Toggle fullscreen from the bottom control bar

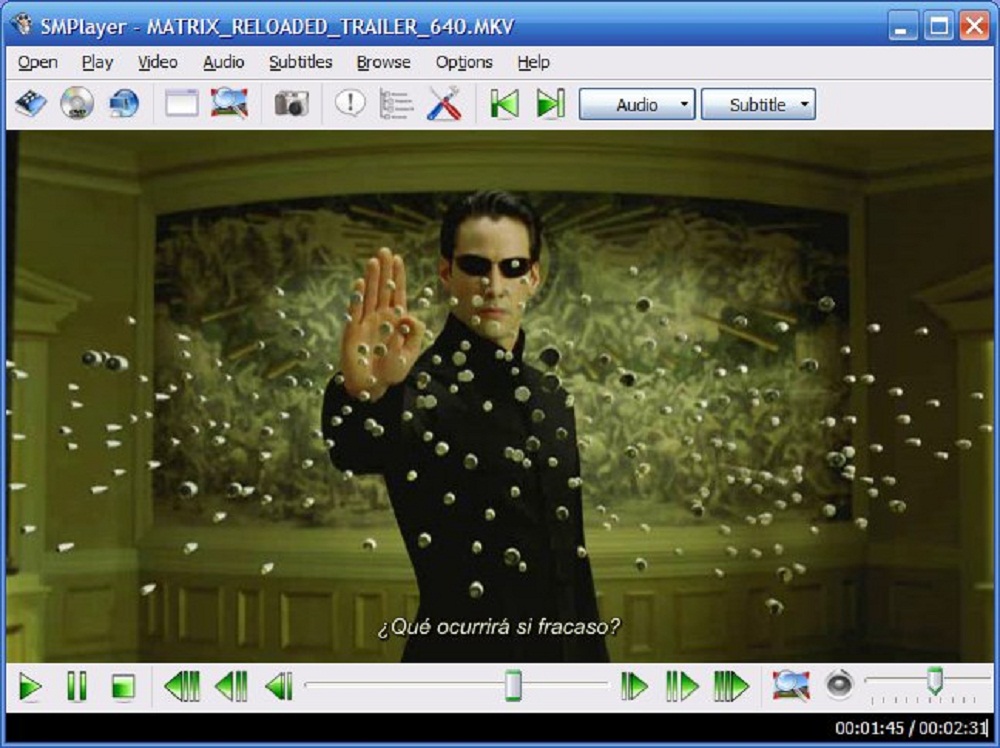[x=791, y=686]
